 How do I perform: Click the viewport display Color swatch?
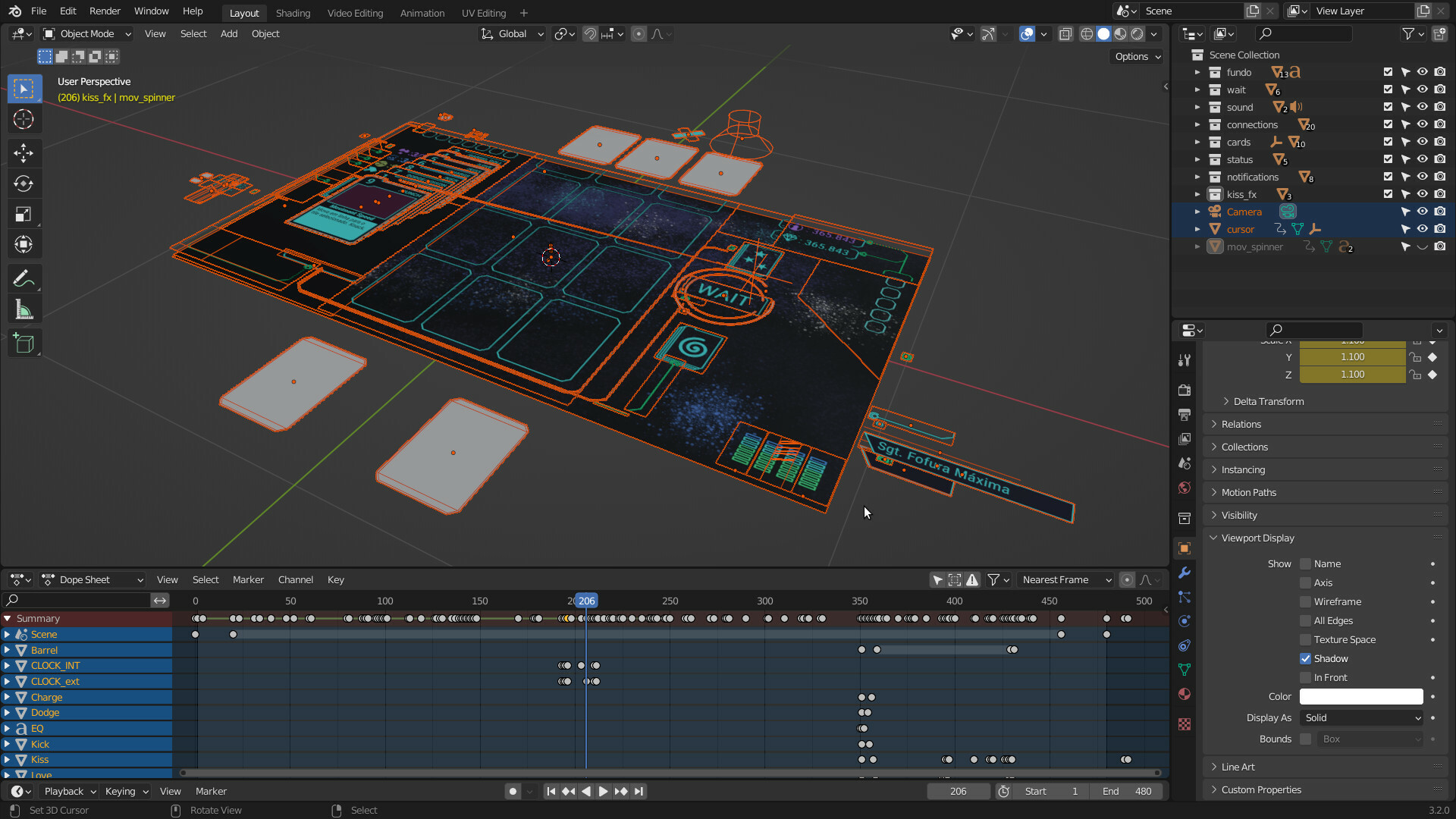pyautogui.click(x=1361, y=697)
